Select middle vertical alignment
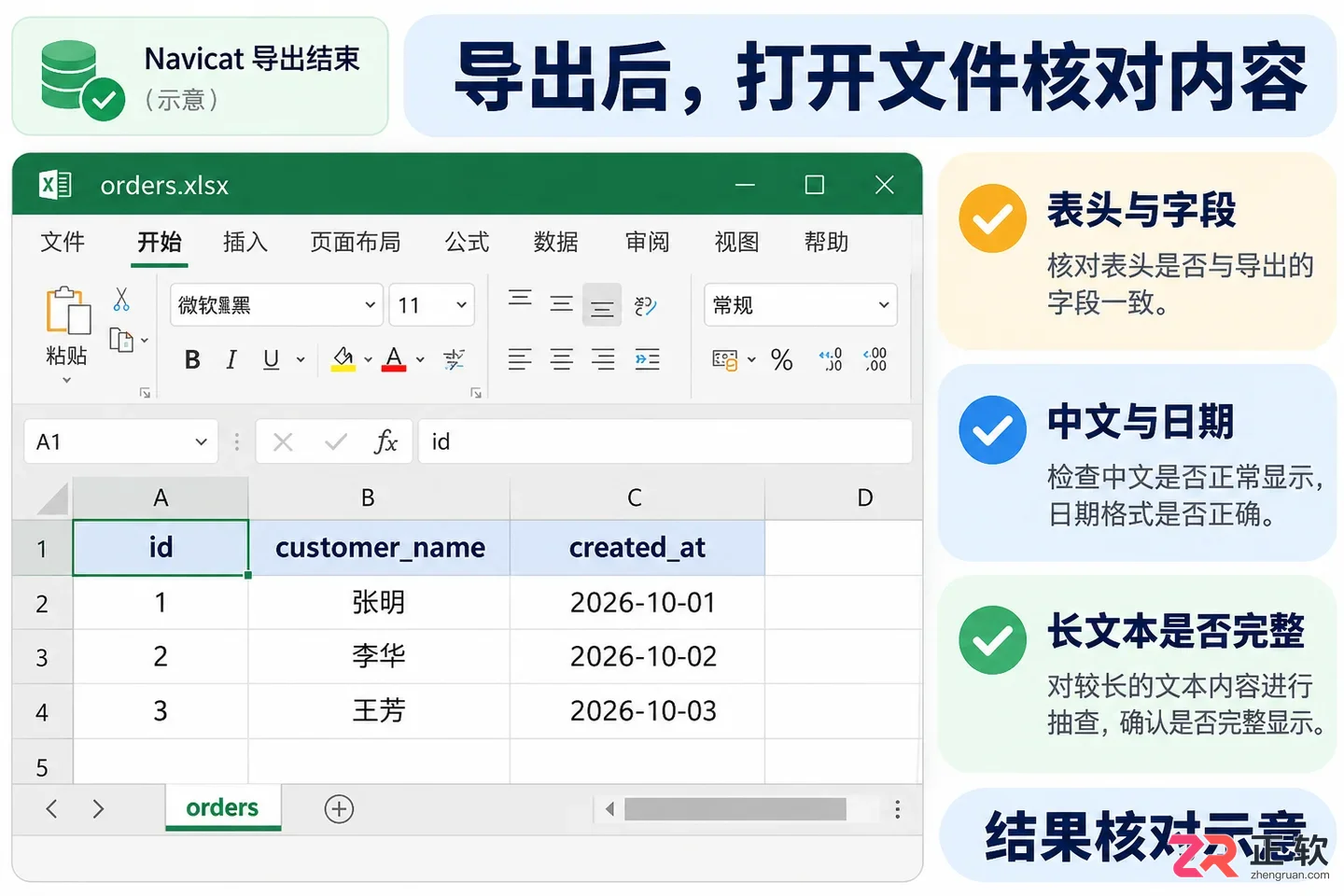Screen dimensions: 1344x896 [x=561, y=303]
